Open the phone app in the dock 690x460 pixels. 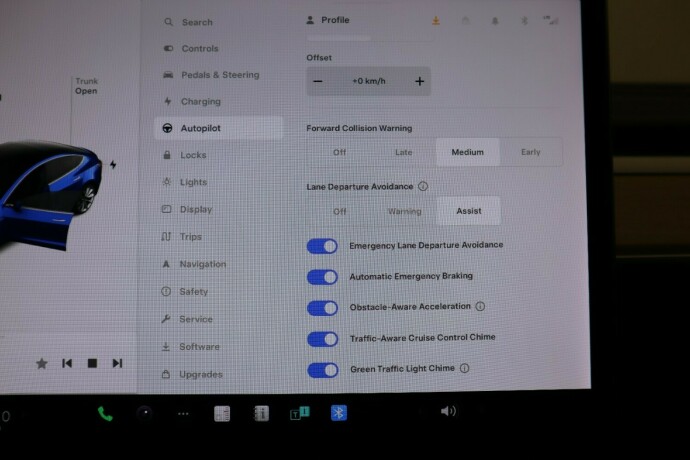pyautogui.click(x=105, y=413)
